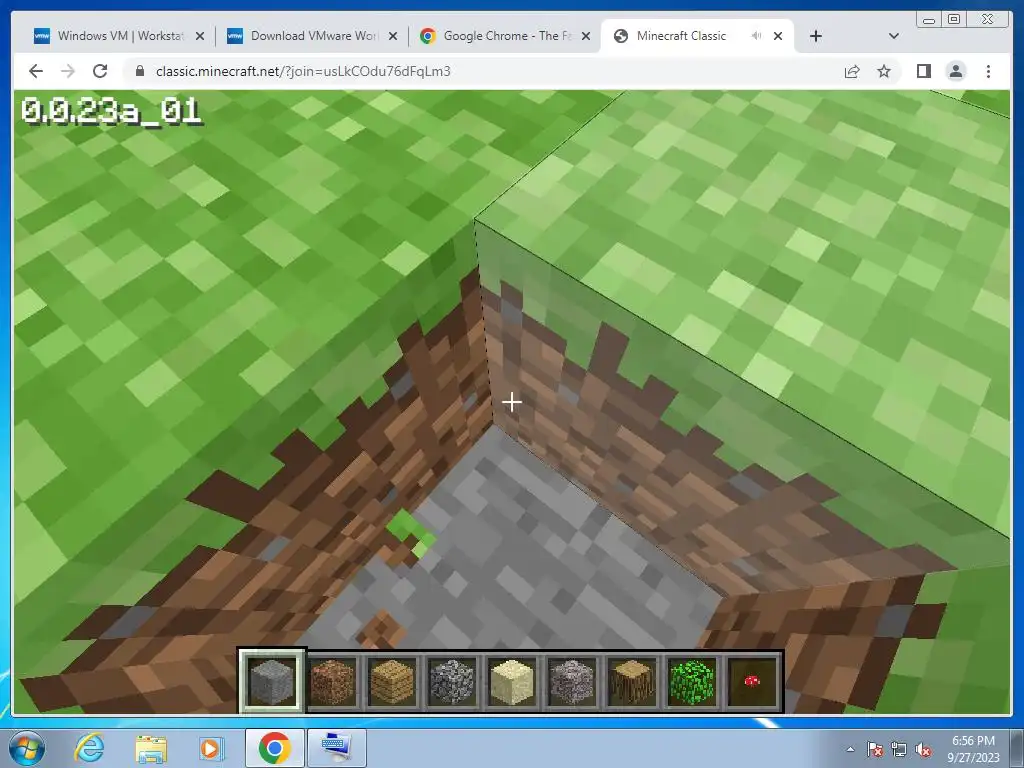Select the dirt block in hotbar

click(332, 681)
